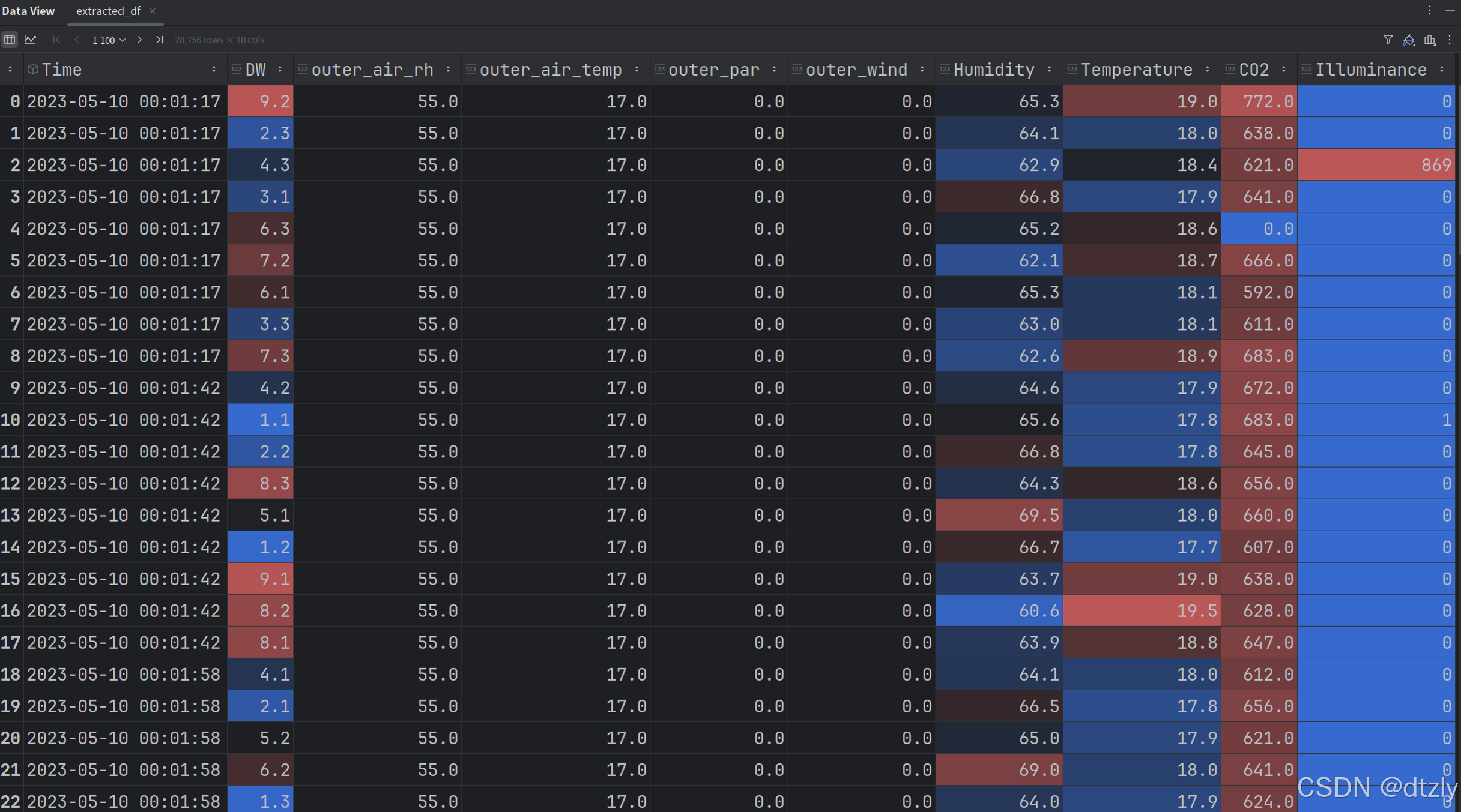Open the sort arrows on Temperature column

point(1208,70)
